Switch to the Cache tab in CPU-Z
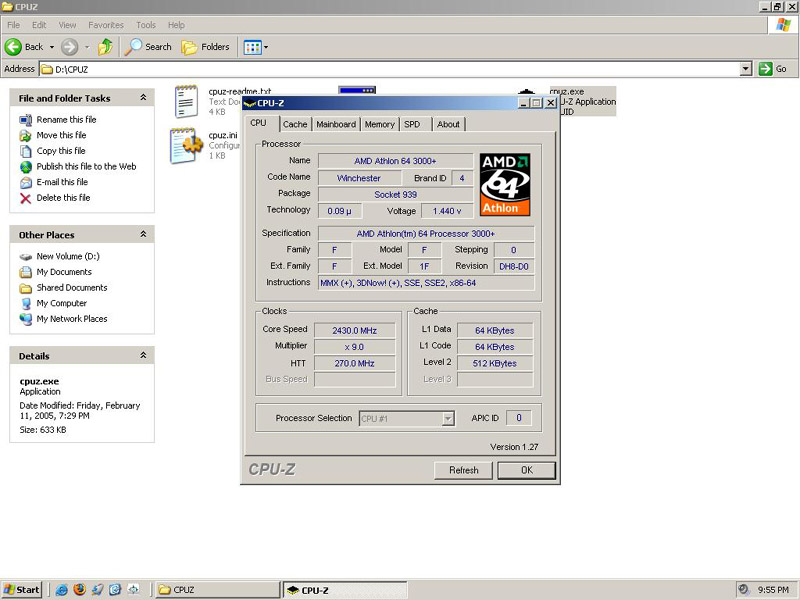This screenshot has height=600, width=800. 295,124
